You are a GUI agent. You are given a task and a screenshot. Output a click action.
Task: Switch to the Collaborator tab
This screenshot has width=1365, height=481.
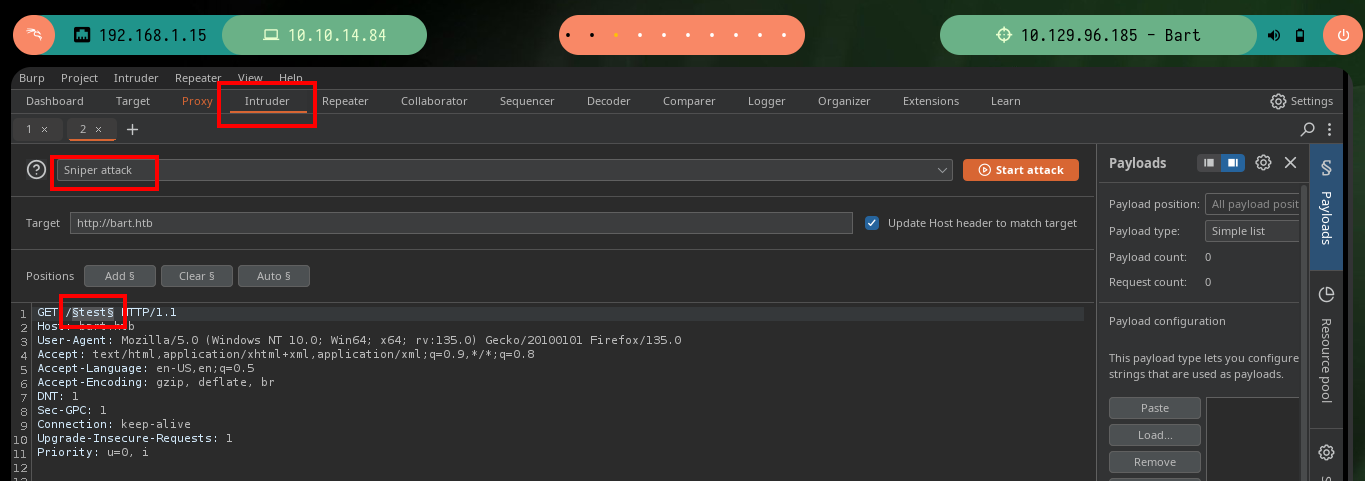[434, 101]
